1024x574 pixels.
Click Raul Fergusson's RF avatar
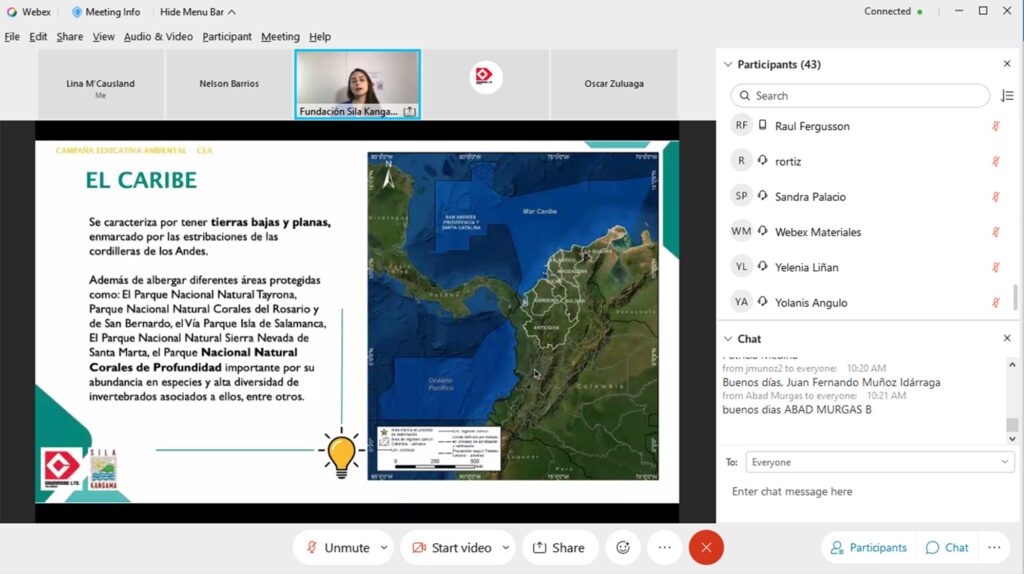[741, 125]
